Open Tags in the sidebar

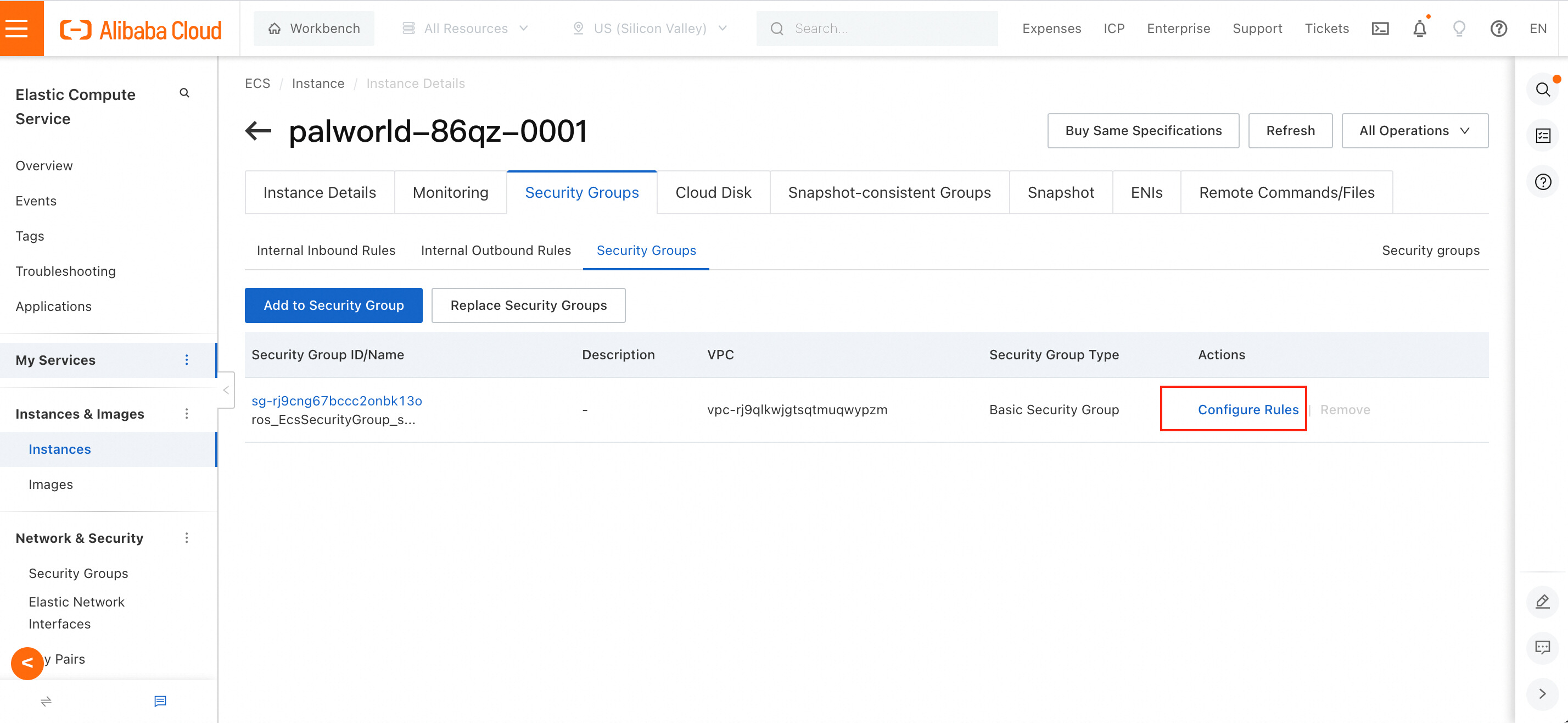click(30, 236)
